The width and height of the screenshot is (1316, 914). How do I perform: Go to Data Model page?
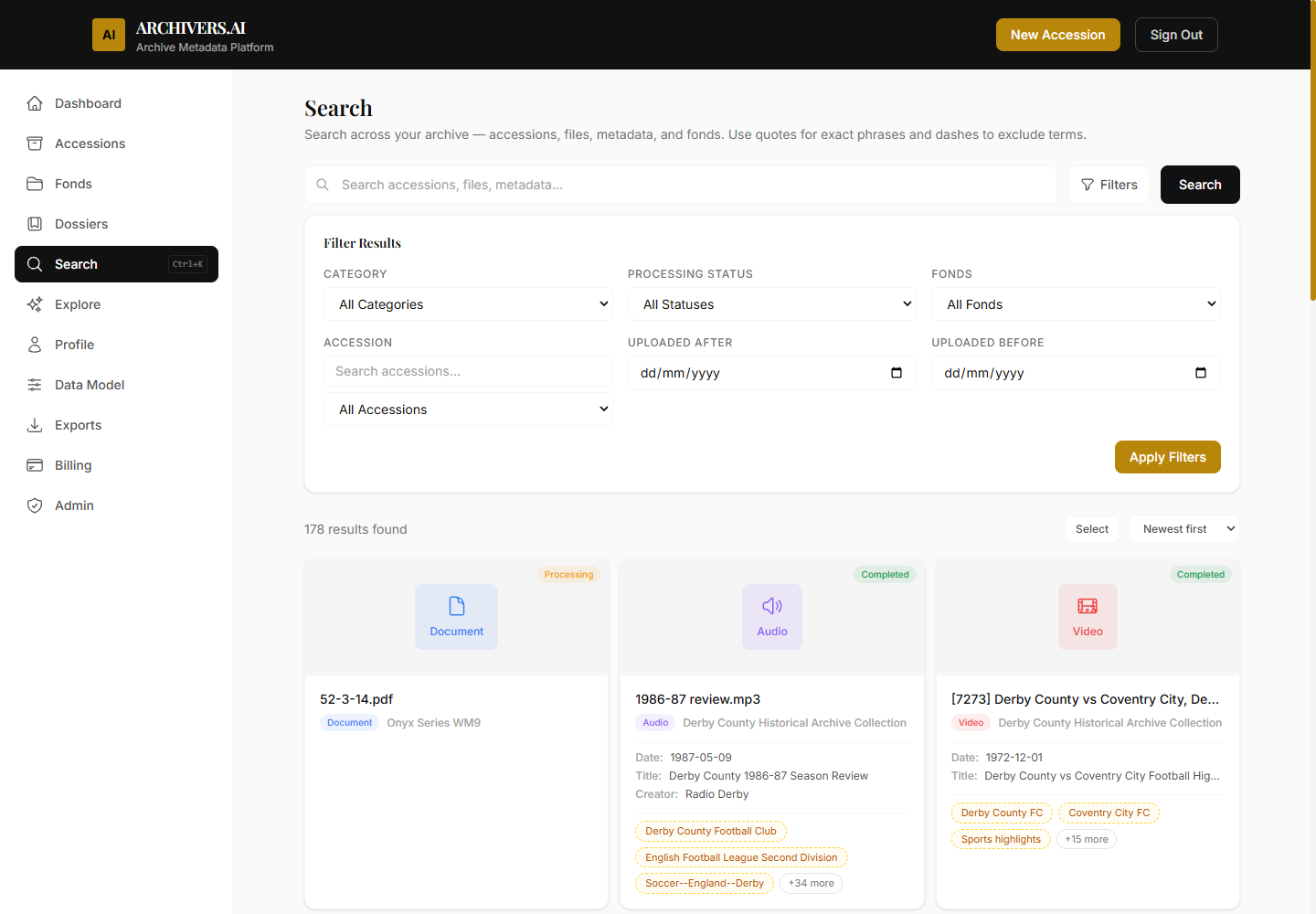pyautogui.click(x=116, y=385)
